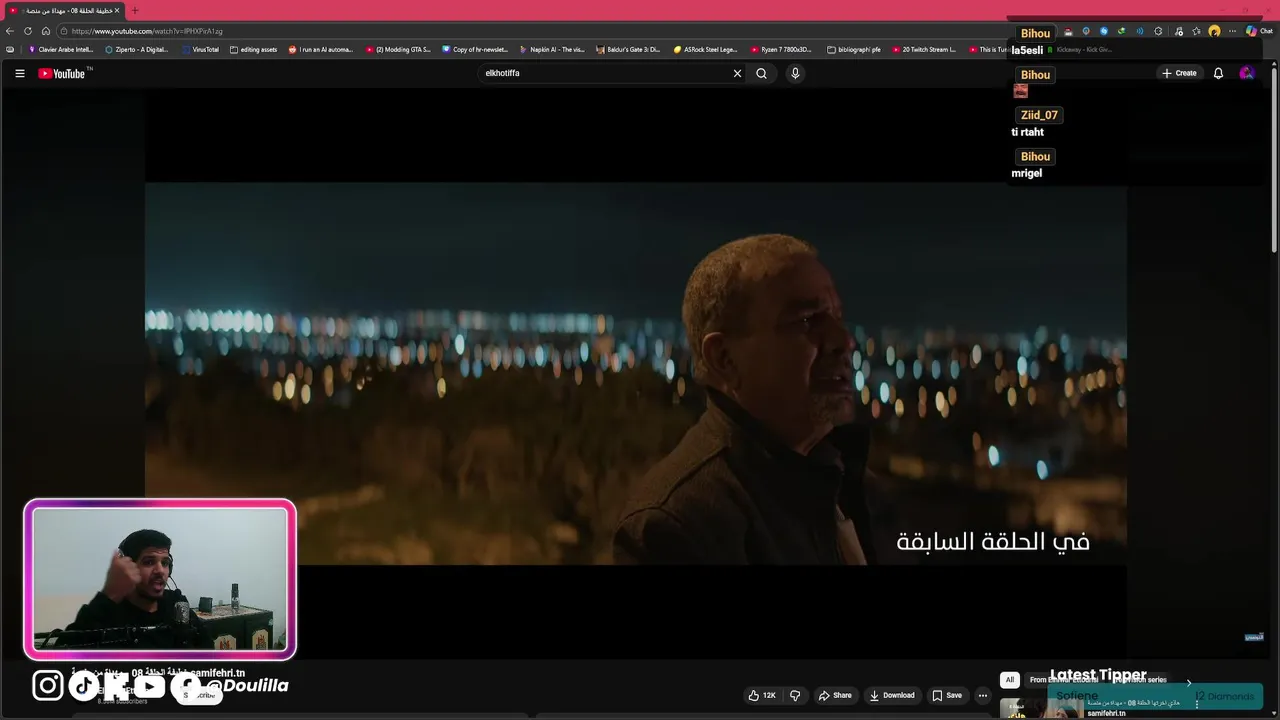This screenshot has height=720, width=1280.
Task: Select the YouTube video browser tab
Action: [64, 10]
